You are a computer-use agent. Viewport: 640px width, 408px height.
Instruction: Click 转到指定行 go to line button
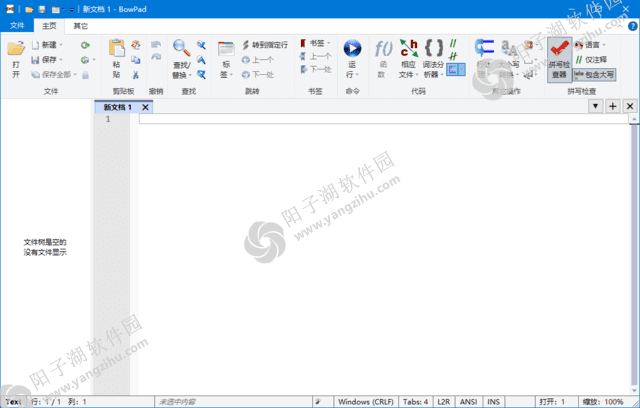coord(264,45)
